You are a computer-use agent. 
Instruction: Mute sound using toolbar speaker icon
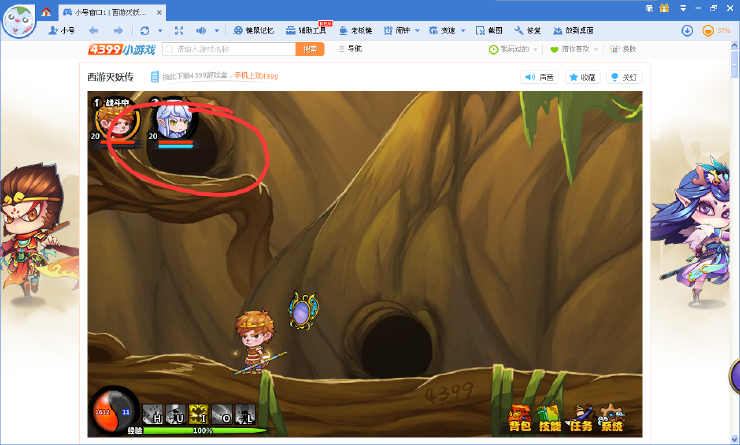pyautogui.click(x=201, y=30)
